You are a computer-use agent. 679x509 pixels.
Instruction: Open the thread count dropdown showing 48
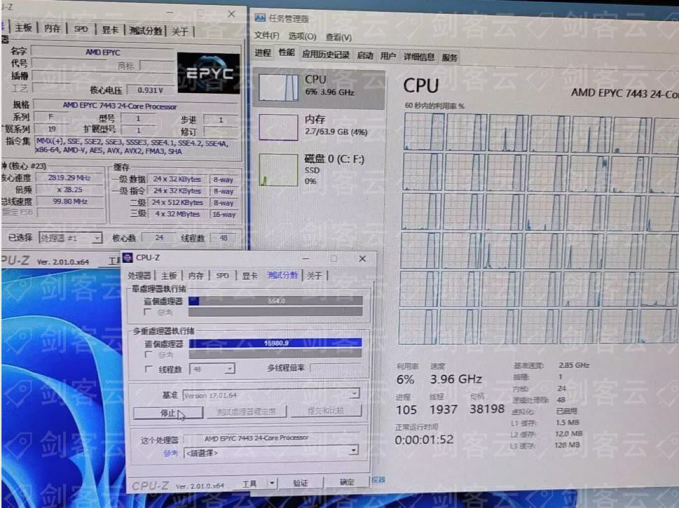click(212, 369)
